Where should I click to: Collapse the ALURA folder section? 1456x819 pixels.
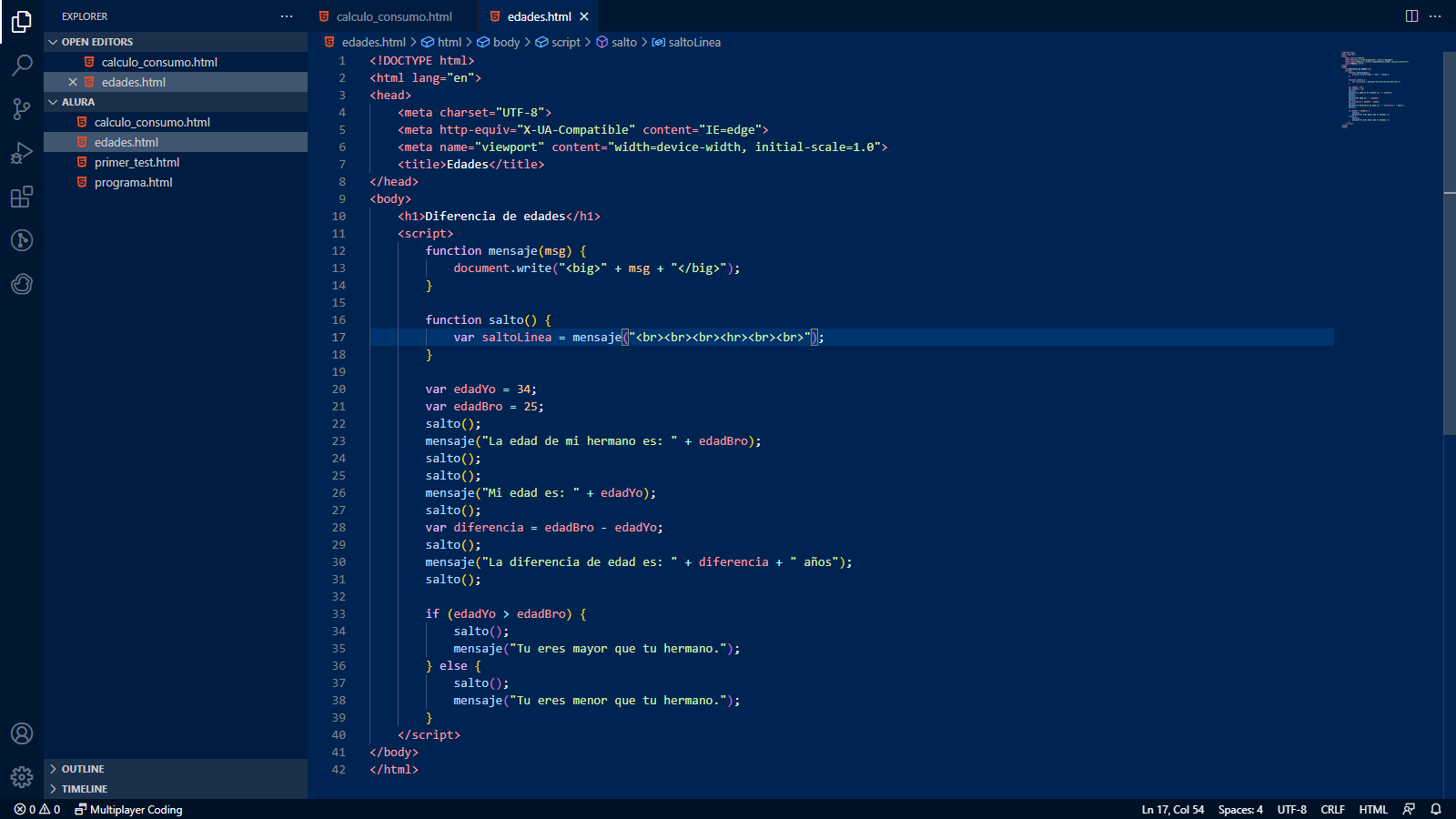click(x=176, y=102)
